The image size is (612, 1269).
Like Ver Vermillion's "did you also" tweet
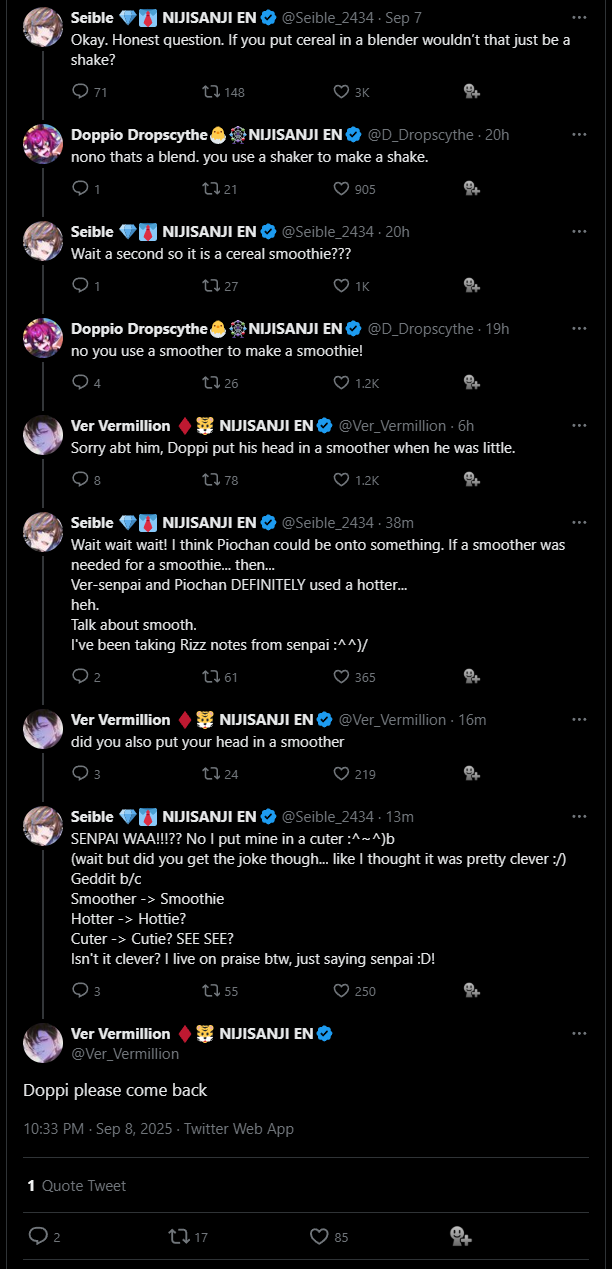341,773
